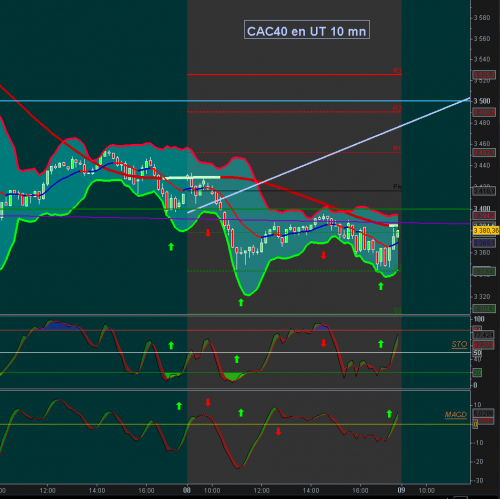Viewport: 500px width, 499px height.
Task: Click the R1 pivot resistance label
Action: pos(397,148)
